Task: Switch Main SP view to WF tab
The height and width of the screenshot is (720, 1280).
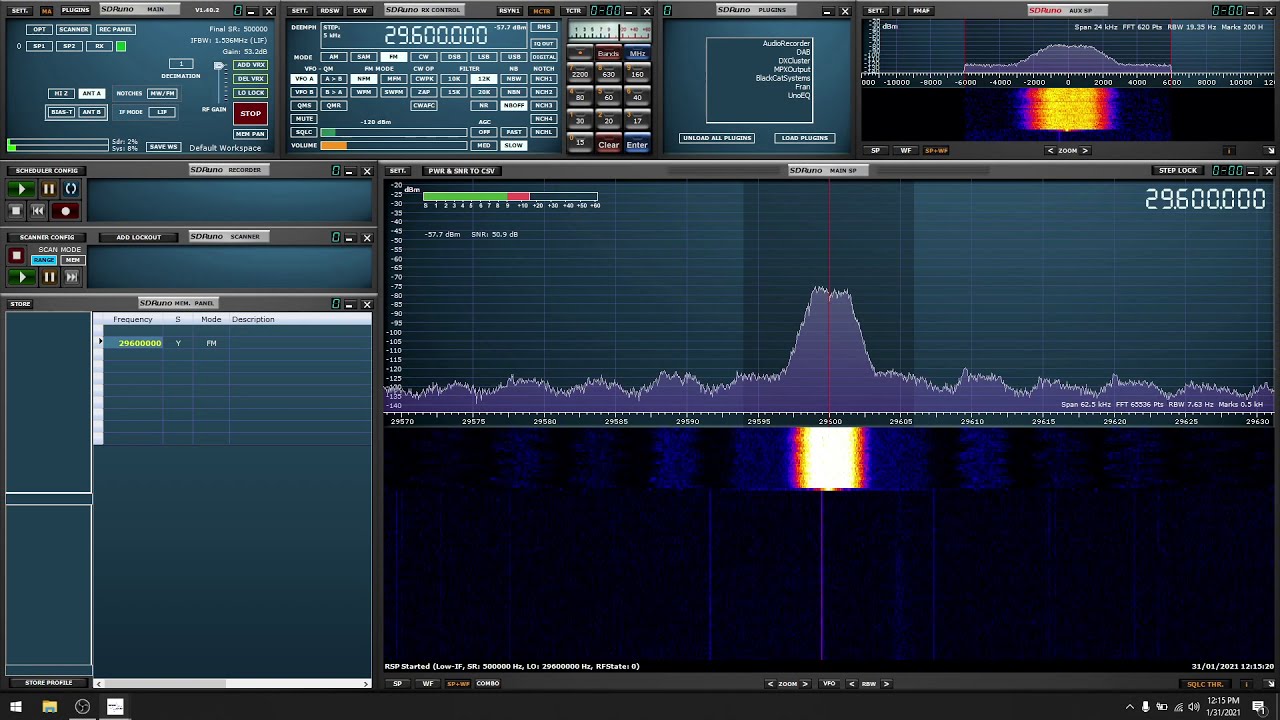Action: (428, 684)
